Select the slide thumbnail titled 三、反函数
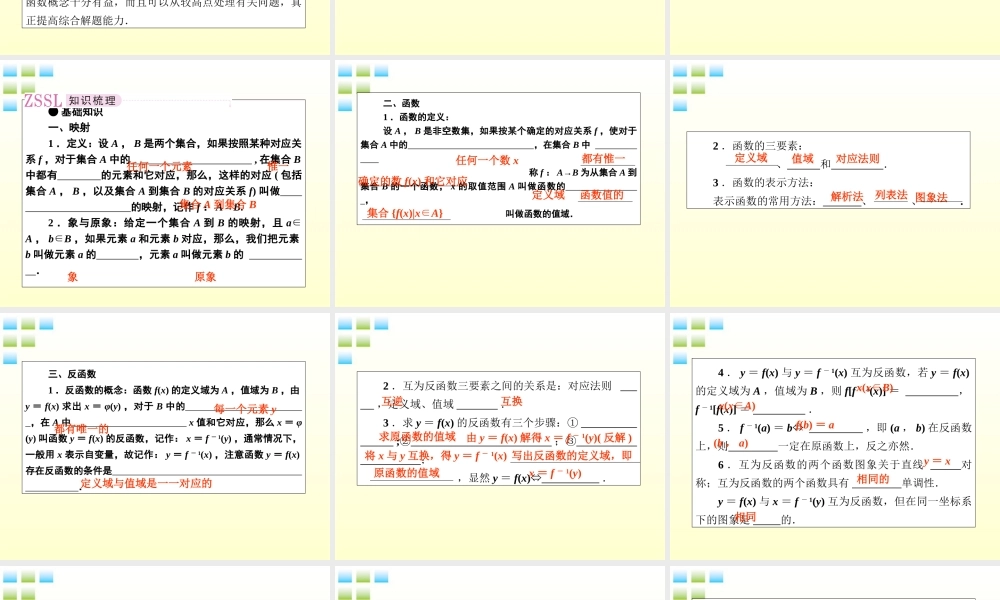This screenshot has height=600, width=1000. (165, 437)
